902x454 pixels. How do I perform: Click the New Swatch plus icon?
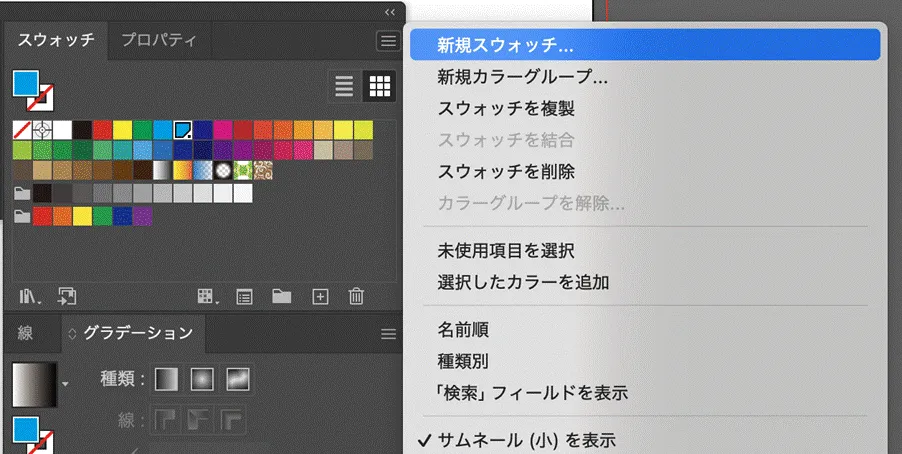(x=320, y=296)
